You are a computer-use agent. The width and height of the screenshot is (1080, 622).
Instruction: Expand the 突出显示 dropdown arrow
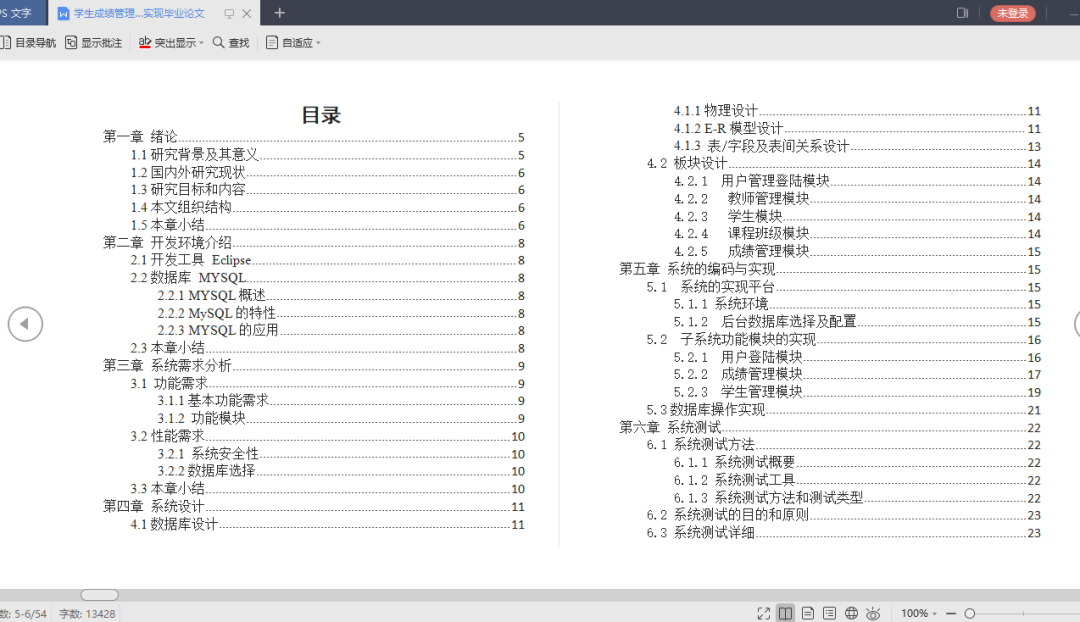(x=201, y=43)
